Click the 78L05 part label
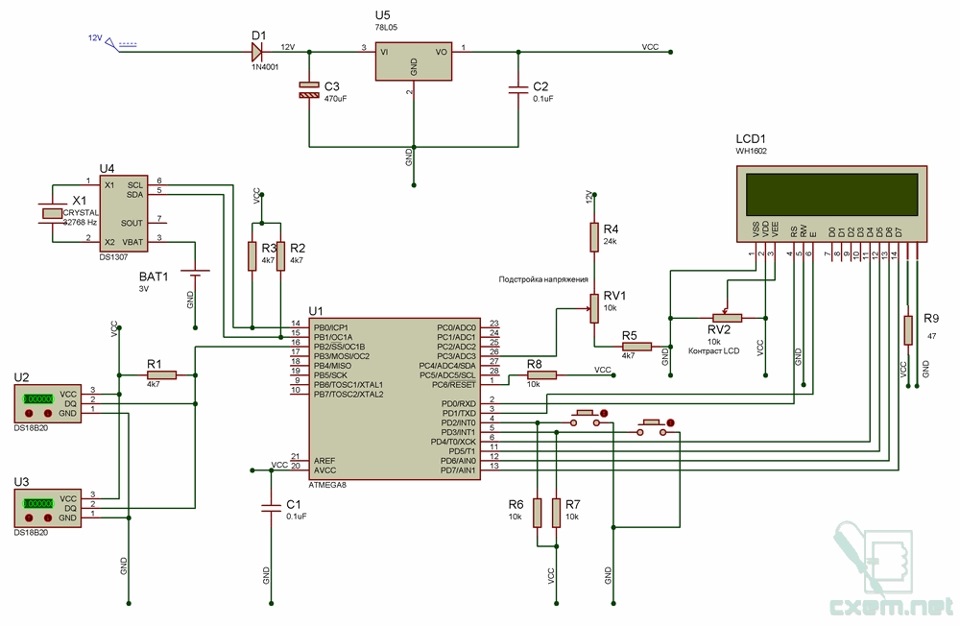 point(386,28)
